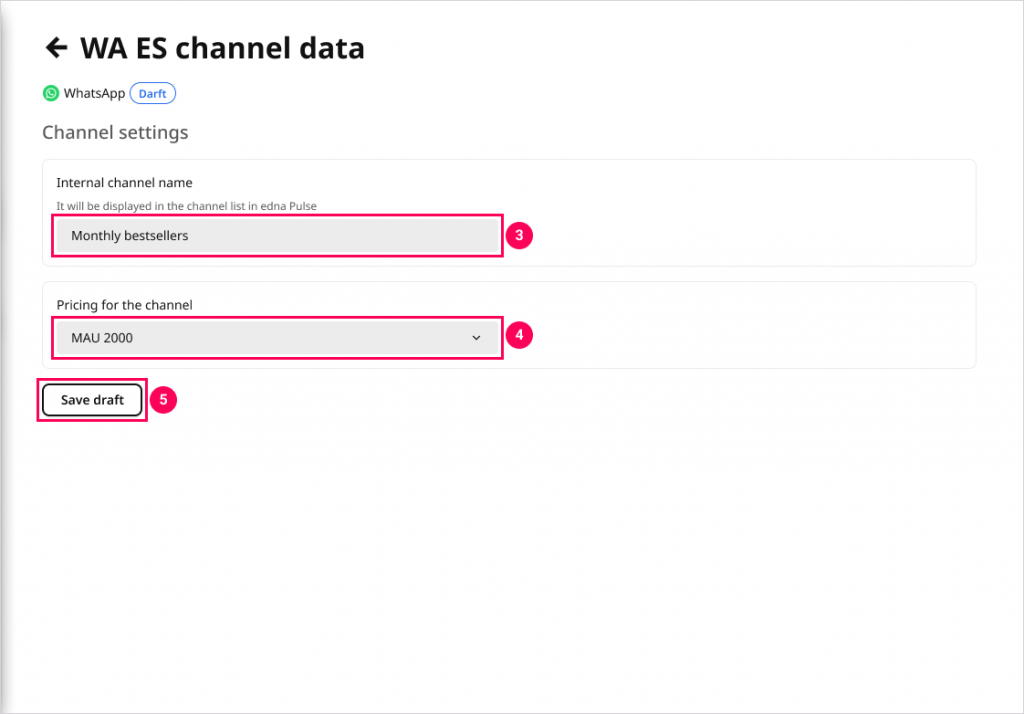1024x714 pixels.
Task: Click the pink step marker numbered 3
Action: tap(519, 236)
